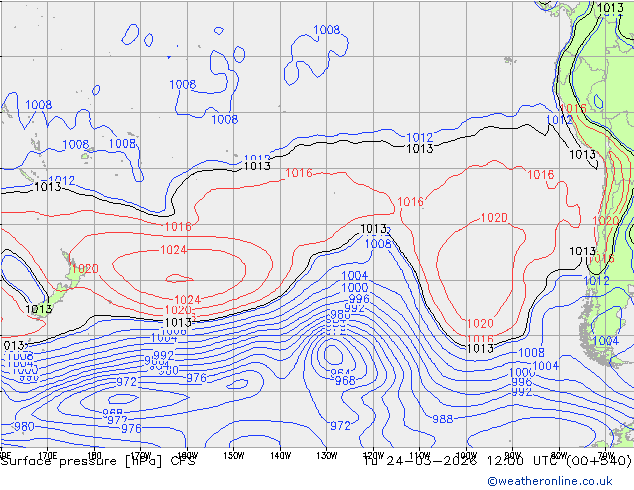Click the '988' isobar label
634x490 pixels.
(443, 419)
